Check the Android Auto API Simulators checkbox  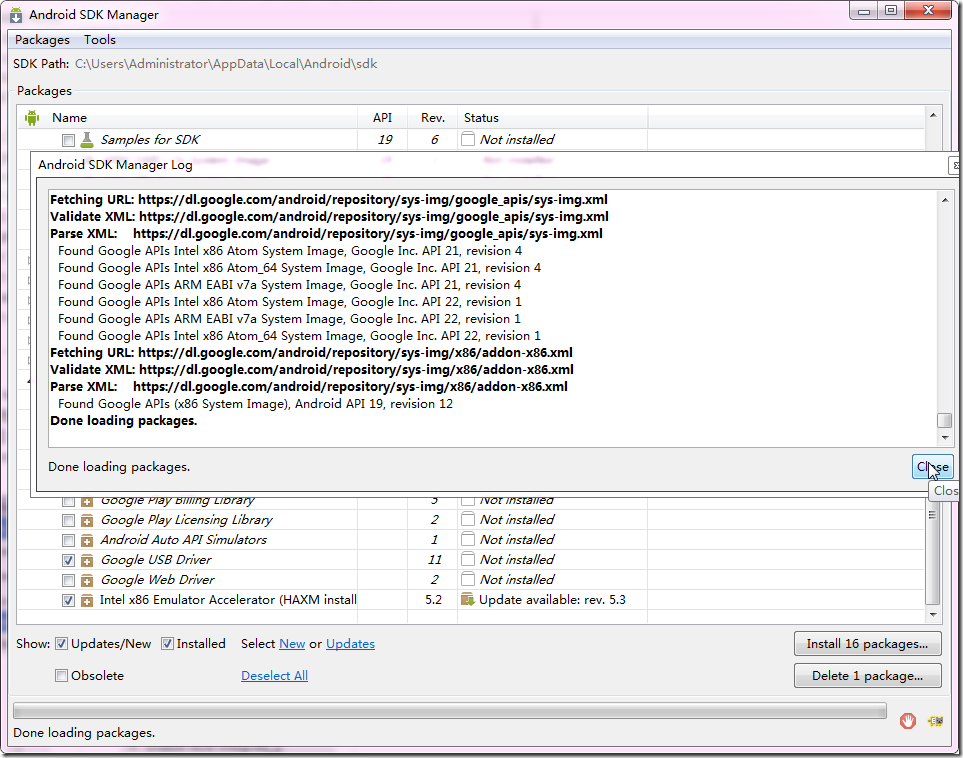68,541
